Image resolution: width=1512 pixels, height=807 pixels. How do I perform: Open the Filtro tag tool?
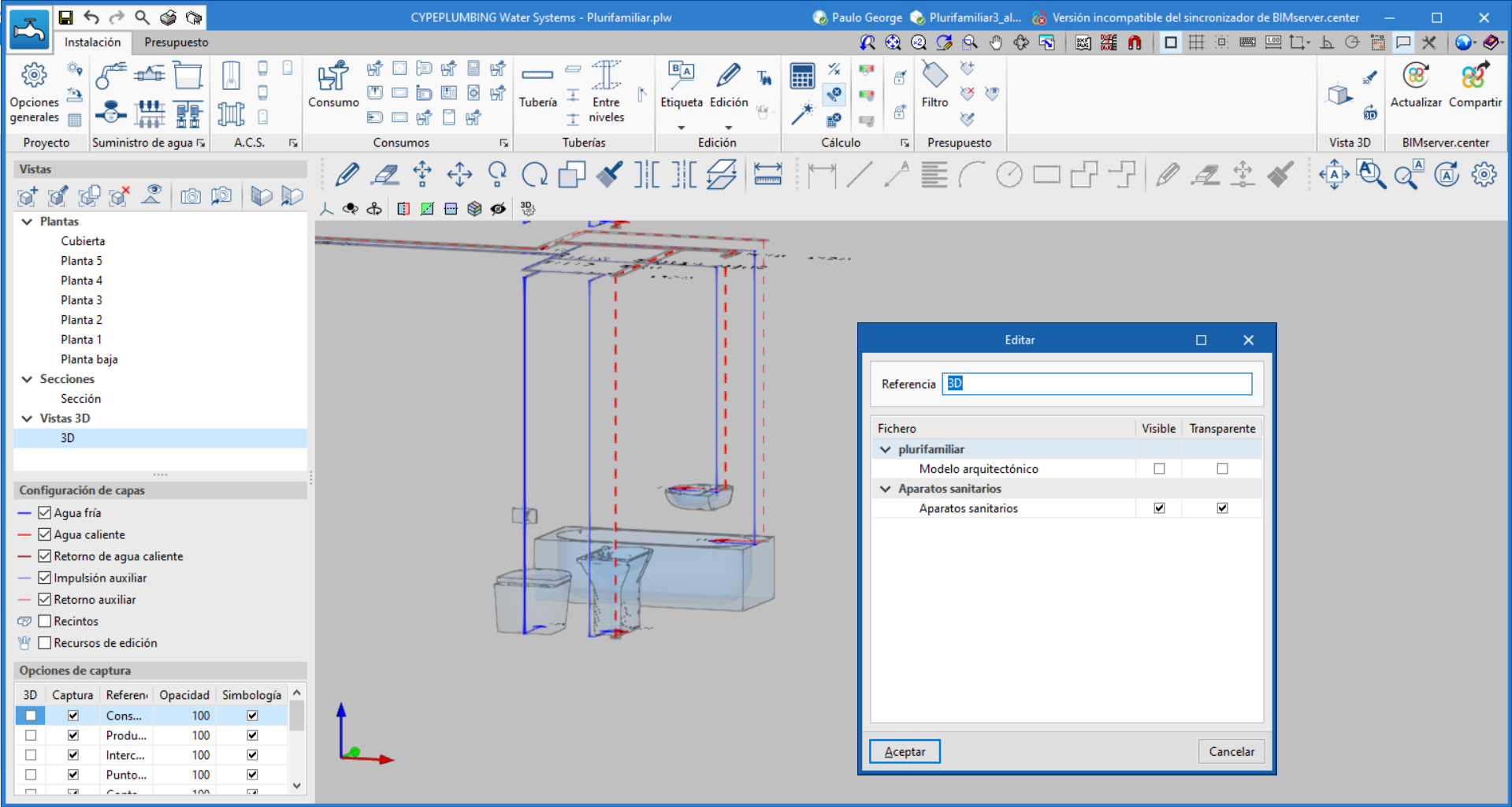click(x=934, y=85)
